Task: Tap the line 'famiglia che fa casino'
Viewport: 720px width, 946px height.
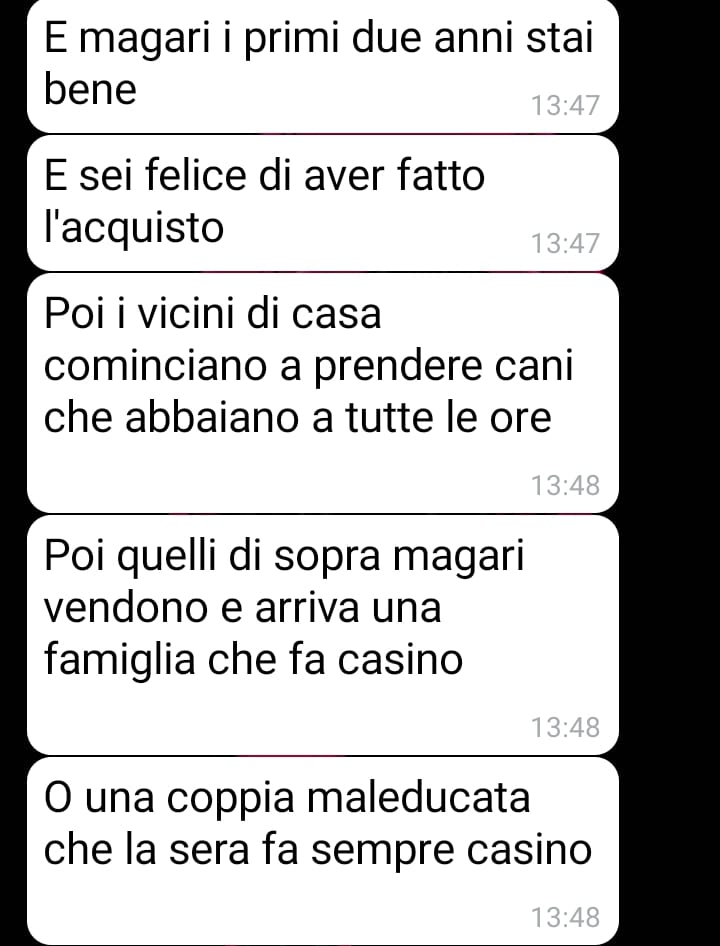Action: tap(253, 660)
